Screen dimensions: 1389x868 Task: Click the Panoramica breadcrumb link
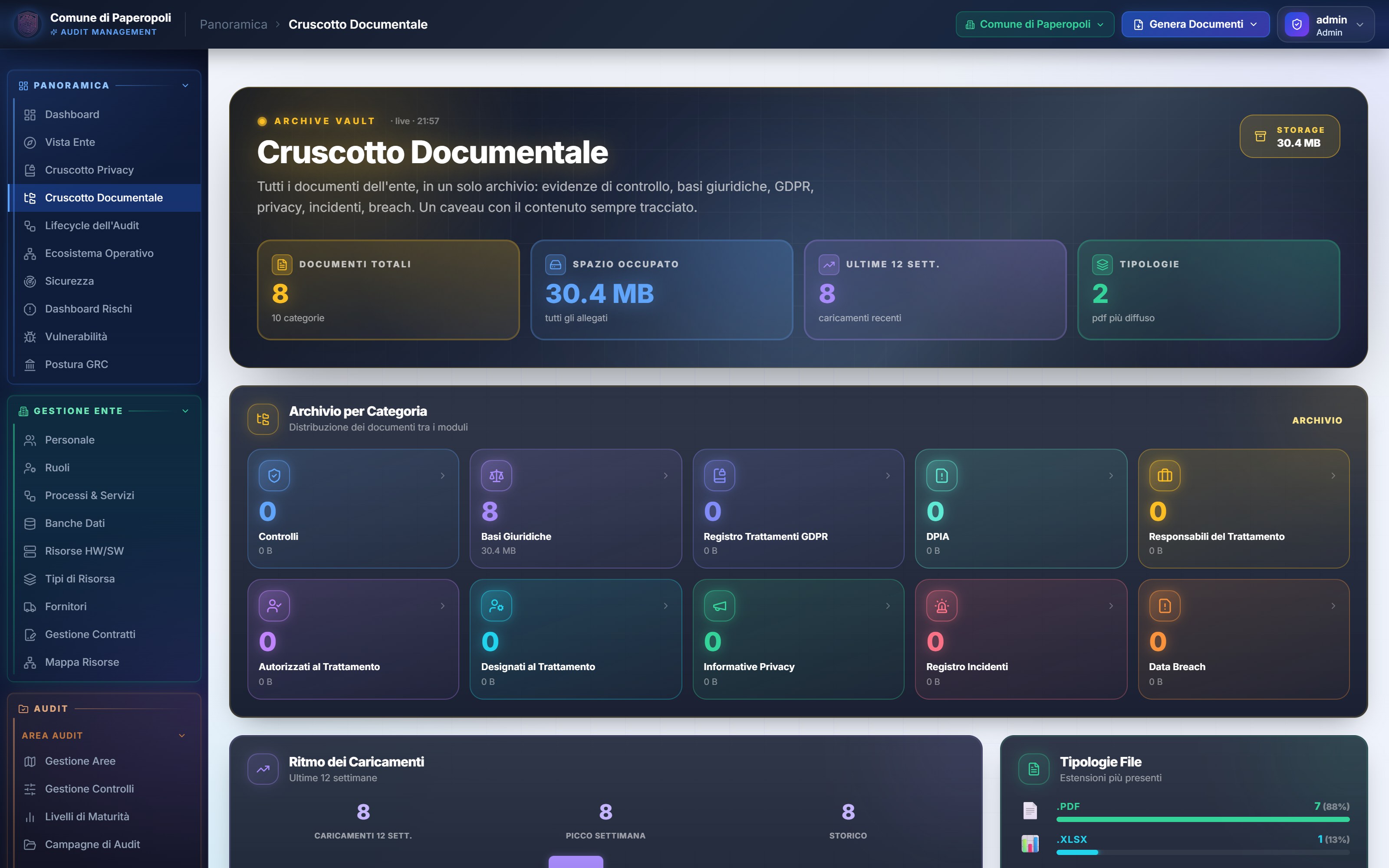234,24
